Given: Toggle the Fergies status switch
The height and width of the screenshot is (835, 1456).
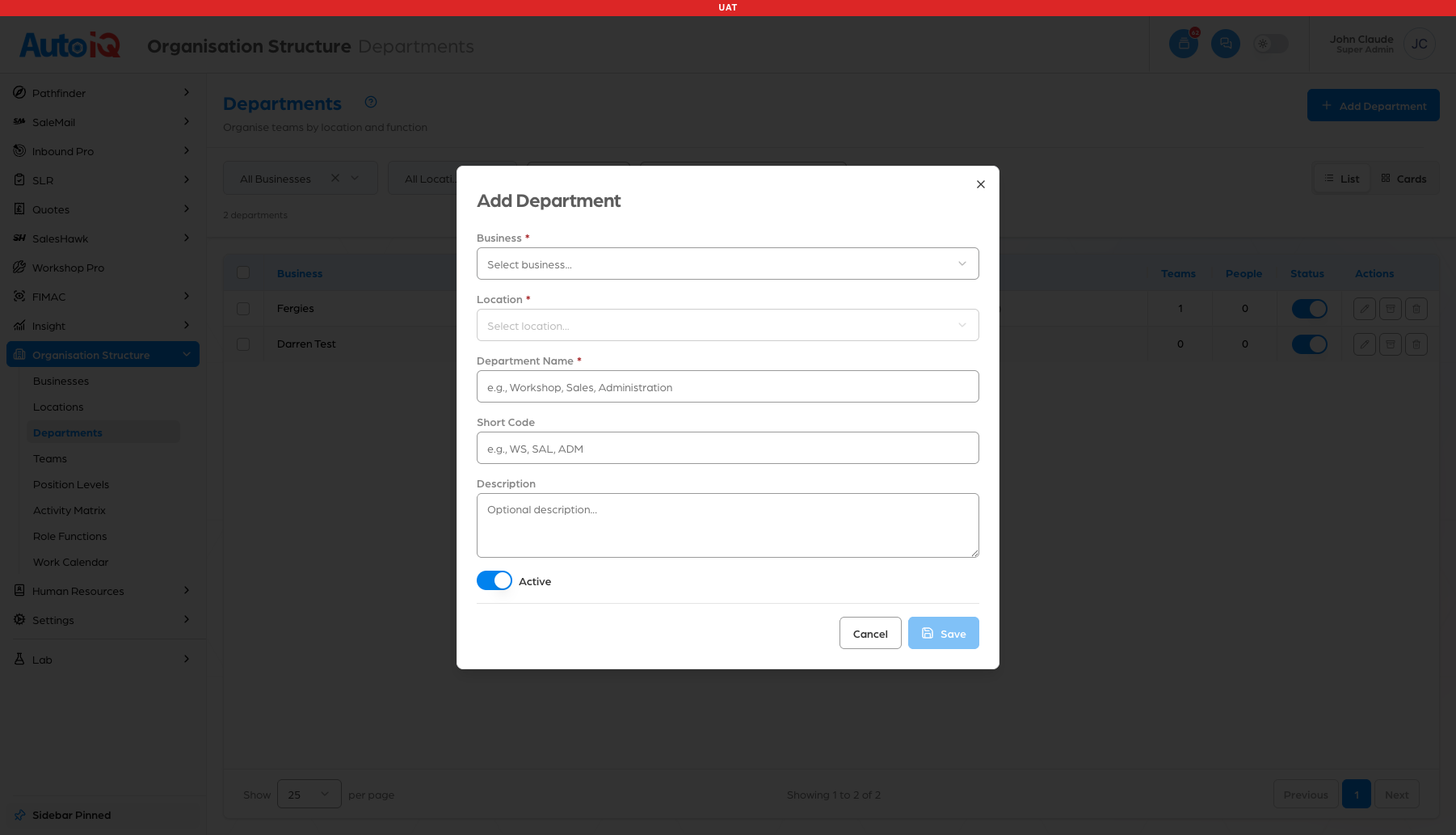Looking at the screenshot, I should (1310, 309).
